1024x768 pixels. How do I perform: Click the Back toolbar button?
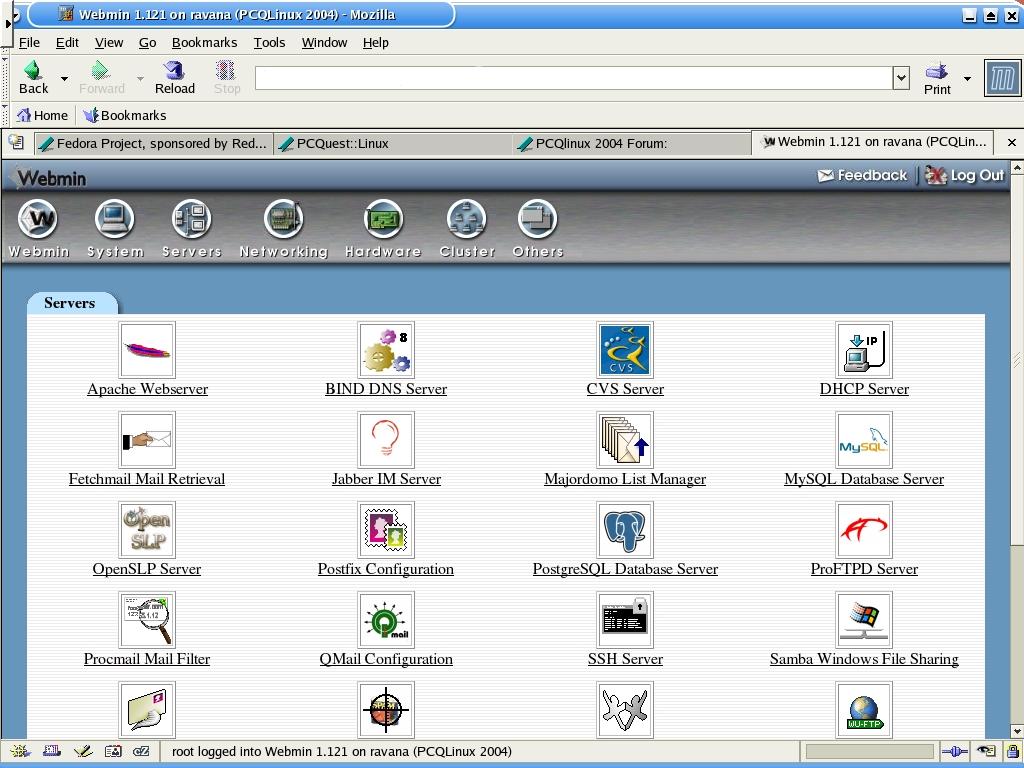click(x=33, y=78)
